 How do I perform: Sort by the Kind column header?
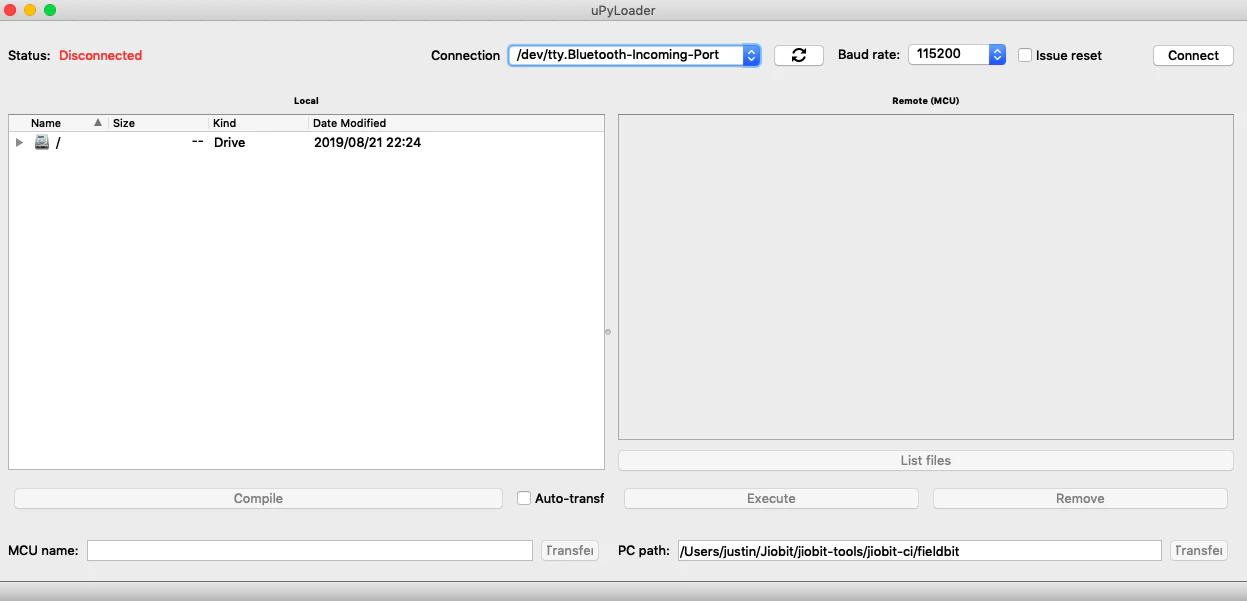[x=259, y=123]
